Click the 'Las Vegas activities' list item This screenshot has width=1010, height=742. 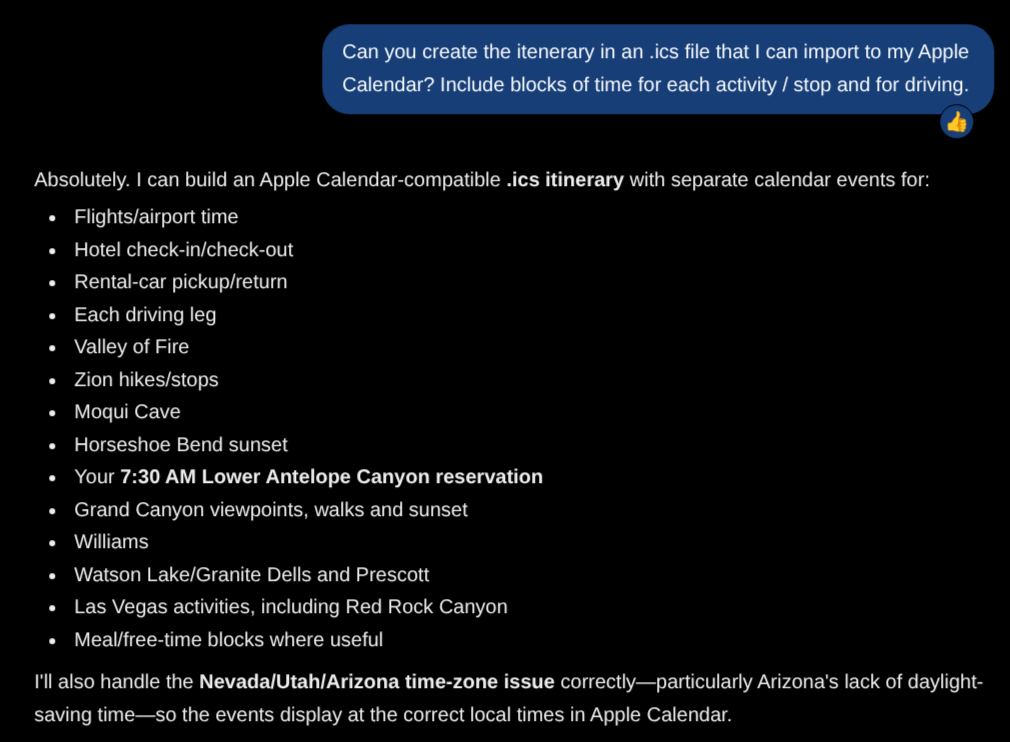pos(291,607)
